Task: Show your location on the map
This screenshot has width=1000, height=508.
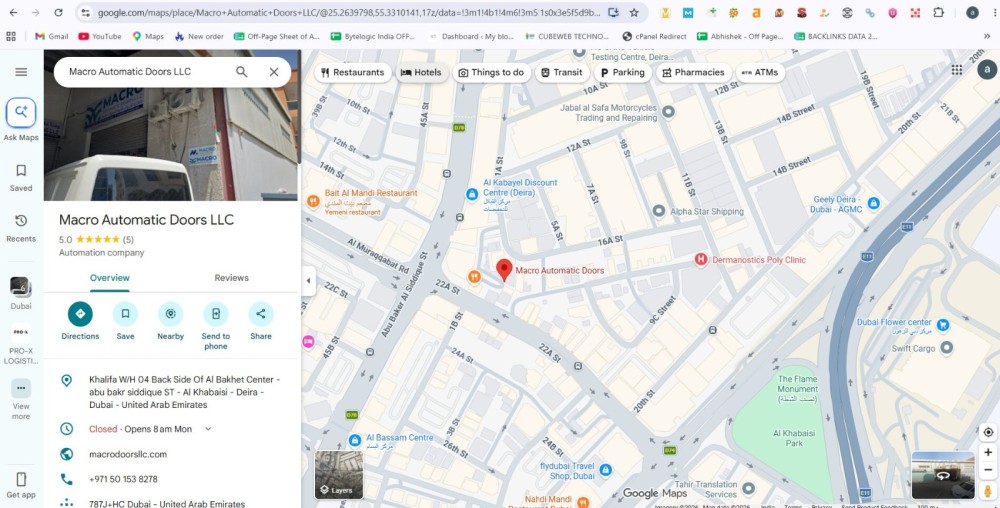Action: pyautogui.click(x=988, y=432)
